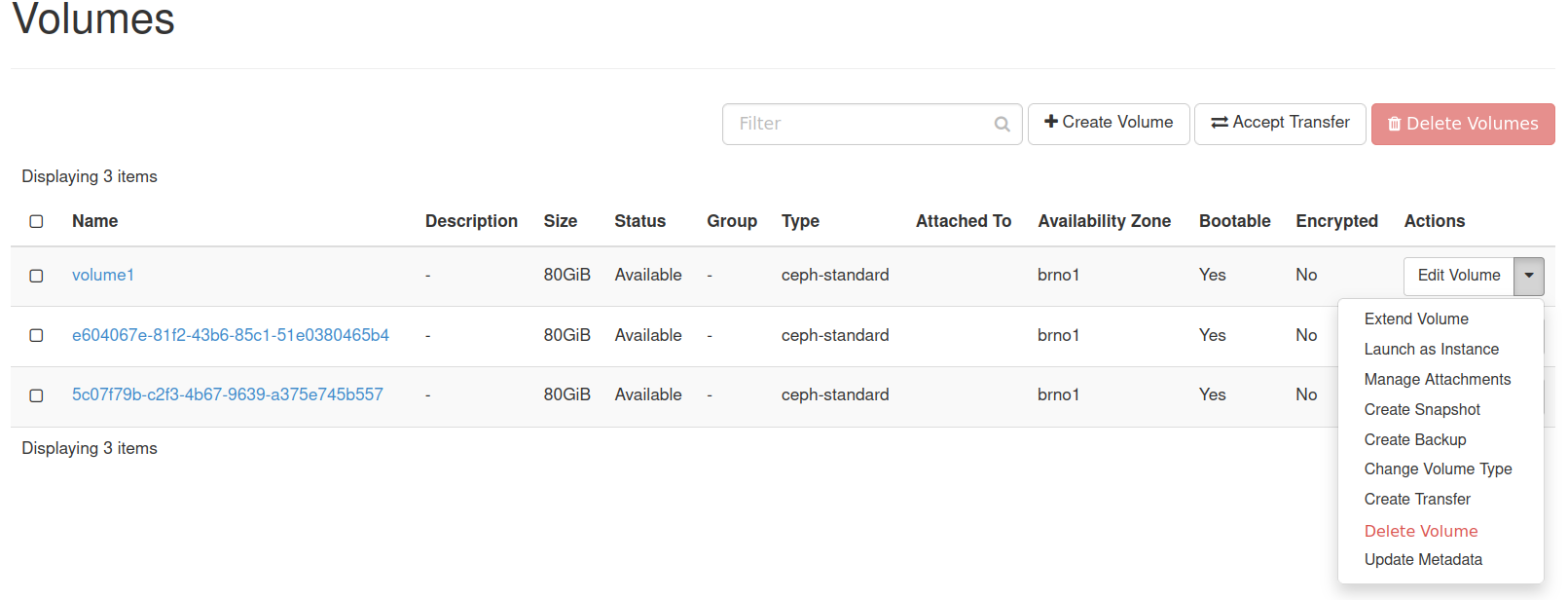Choose Create Snapshot in actions menu
The image size is (1568, 600).
coord(1421,409)
